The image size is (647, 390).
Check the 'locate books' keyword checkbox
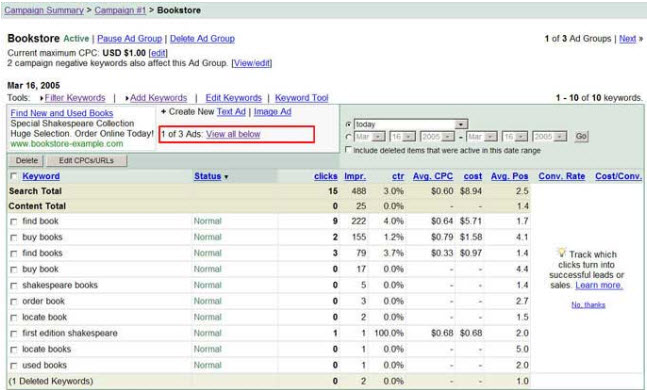14,350
